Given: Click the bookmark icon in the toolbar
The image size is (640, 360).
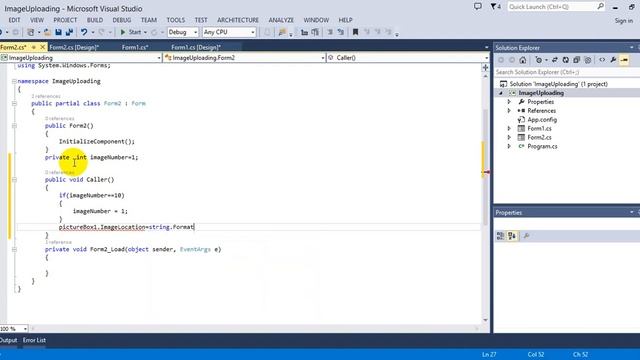Looking at the screenshot, I should tap(355, 32).
